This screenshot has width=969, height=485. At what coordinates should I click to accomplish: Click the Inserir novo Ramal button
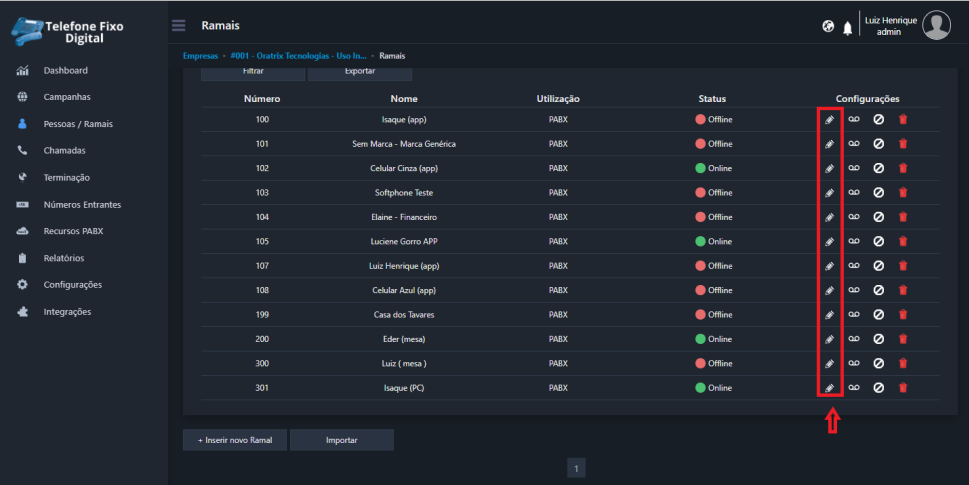coord(235,440)
